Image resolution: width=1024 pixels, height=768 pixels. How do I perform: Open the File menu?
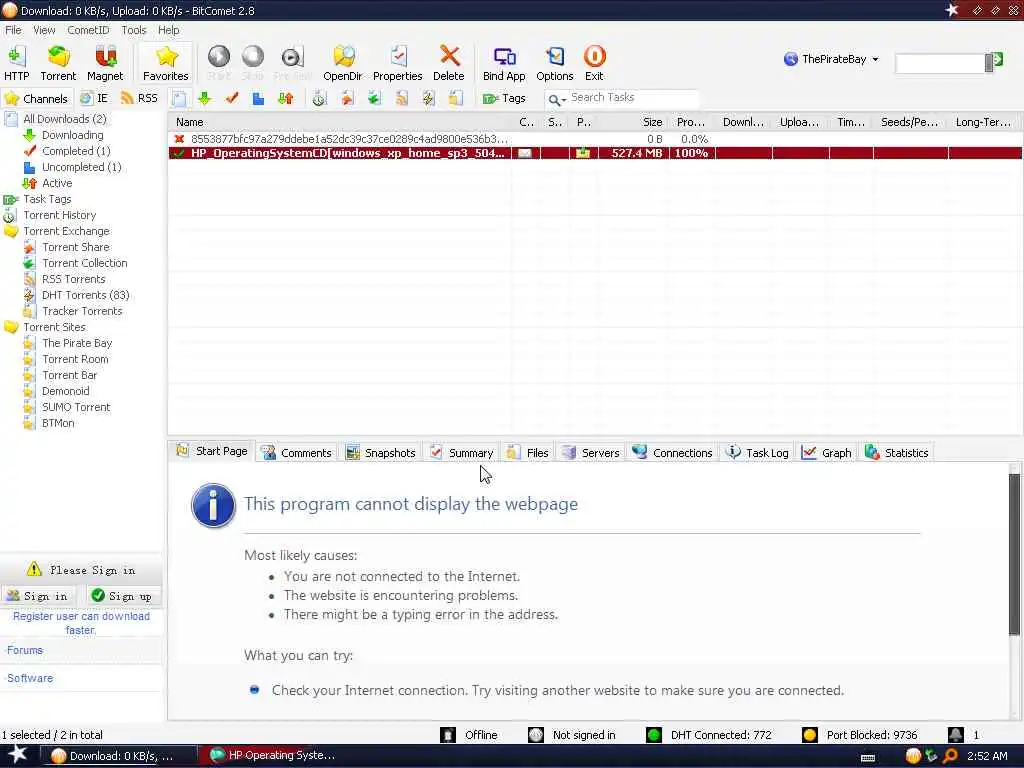tap(13, 30)
